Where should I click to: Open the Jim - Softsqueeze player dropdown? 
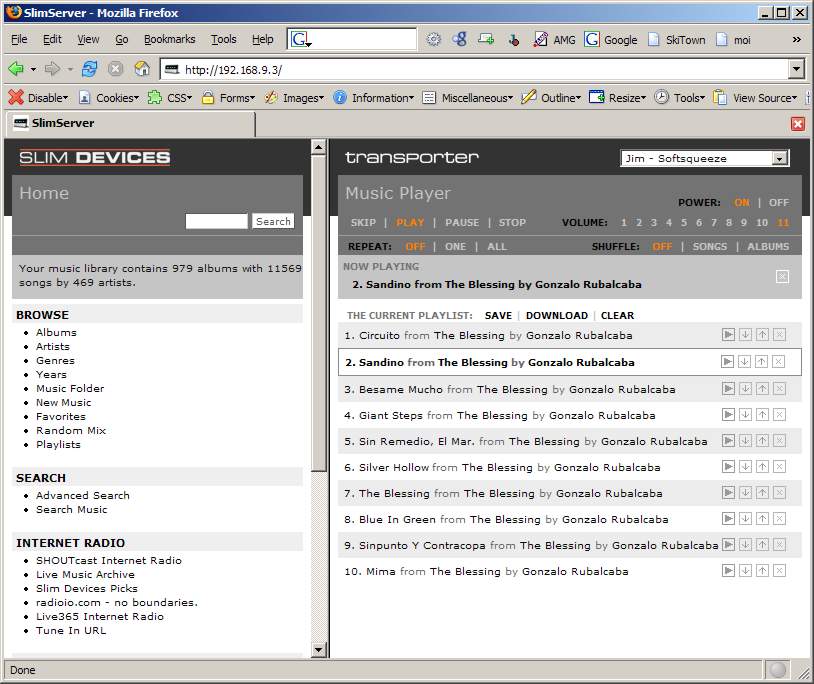(x=779, y=158)
